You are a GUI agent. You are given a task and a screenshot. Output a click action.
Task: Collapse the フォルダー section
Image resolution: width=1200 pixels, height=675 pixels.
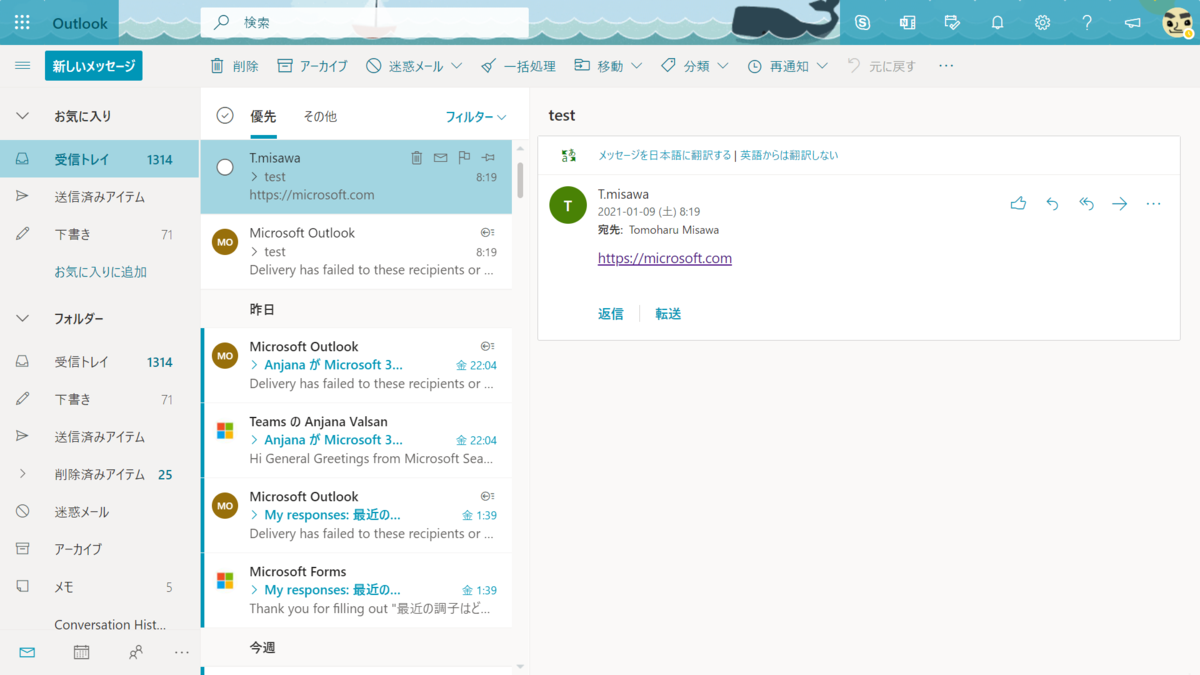pos(22,318)
